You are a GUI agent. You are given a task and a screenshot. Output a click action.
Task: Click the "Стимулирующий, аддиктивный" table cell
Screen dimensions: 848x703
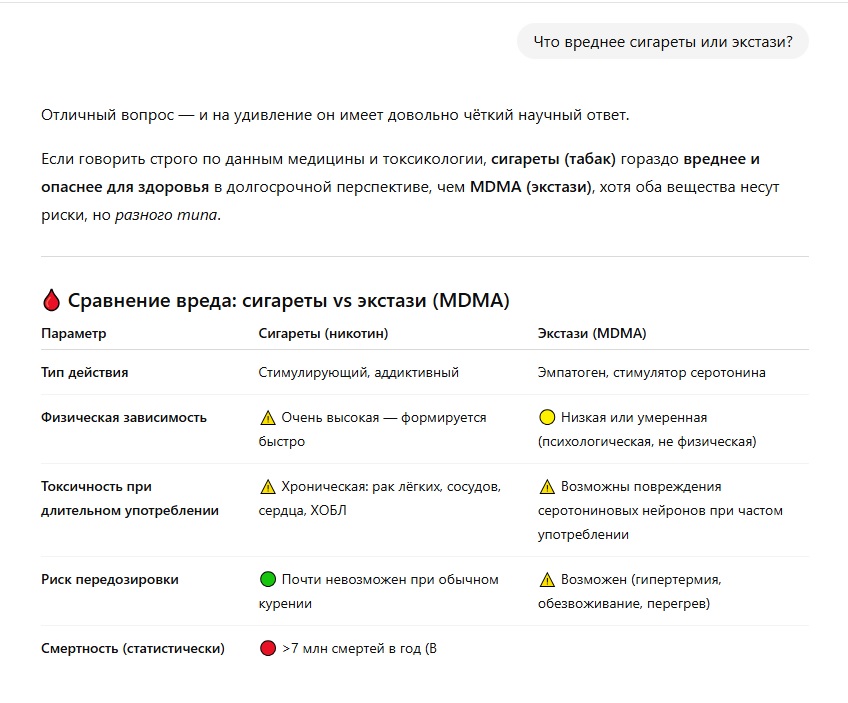point(358,372)
